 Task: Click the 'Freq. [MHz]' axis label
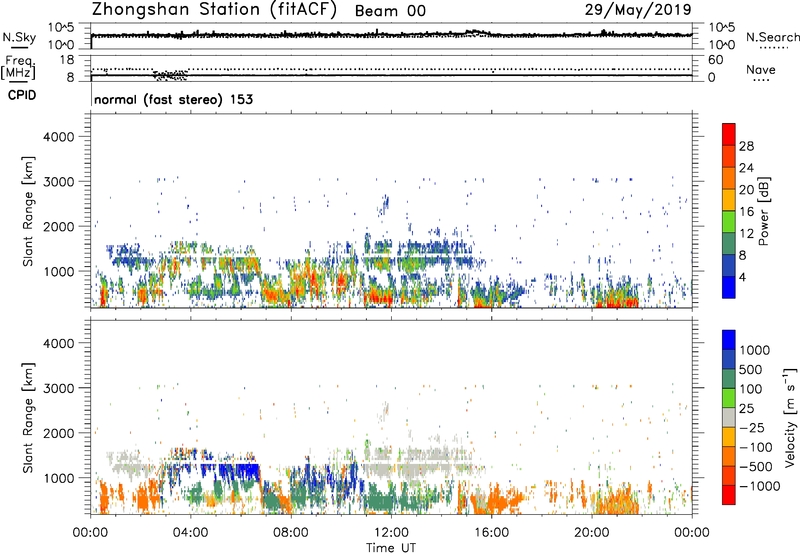tap(19, 68)
